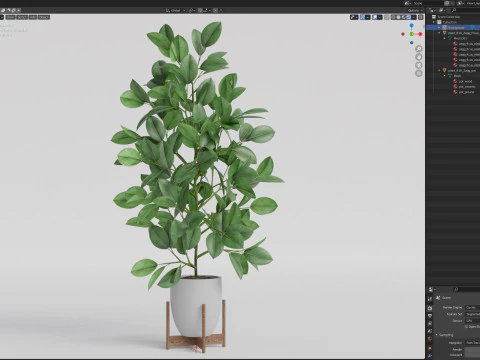Click the view layer browse icon

(461, 3)
